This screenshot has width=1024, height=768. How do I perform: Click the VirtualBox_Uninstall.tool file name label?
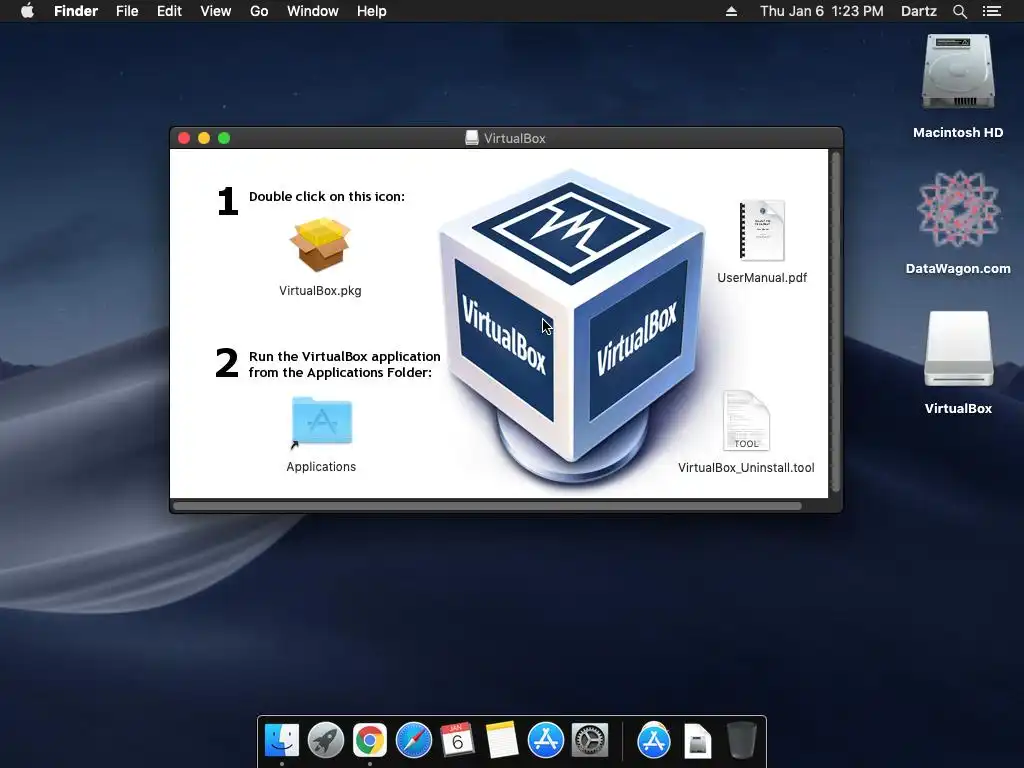point(746,468)
